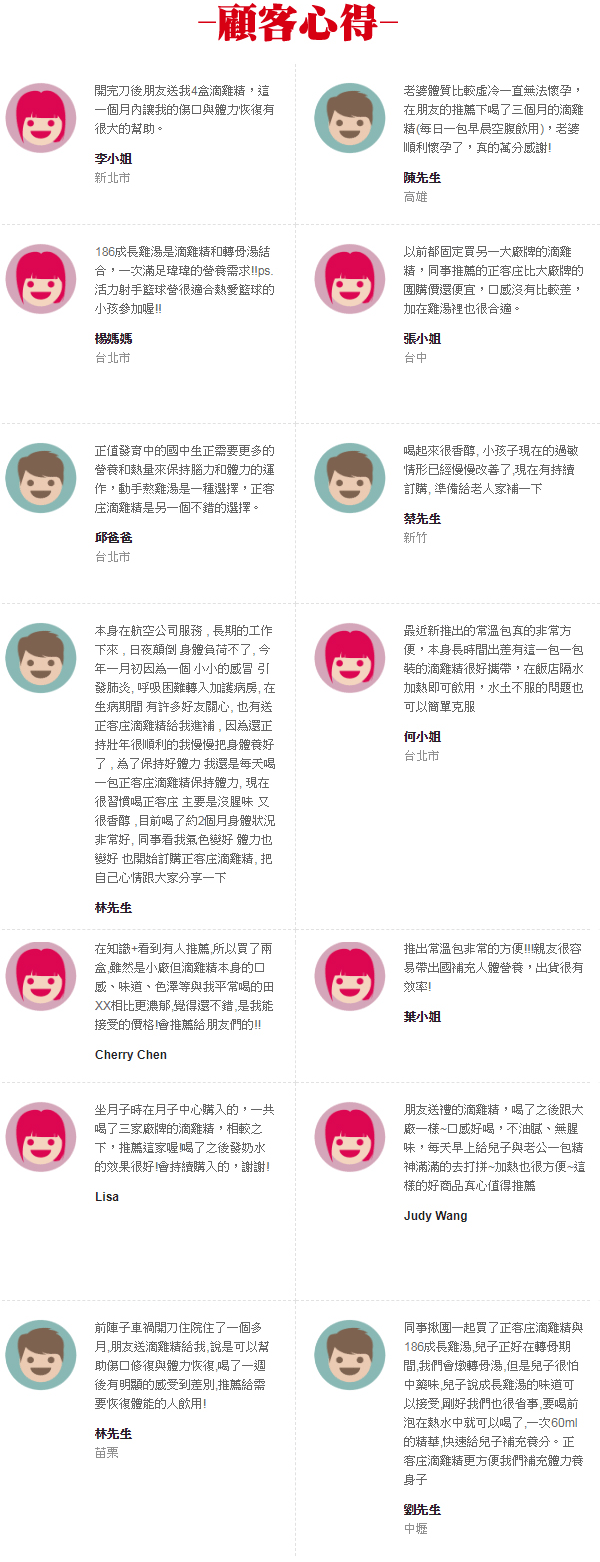Click the avatar beside 李小姐's review
Screen dimensions: 600x1562
[x=41, y=119]
